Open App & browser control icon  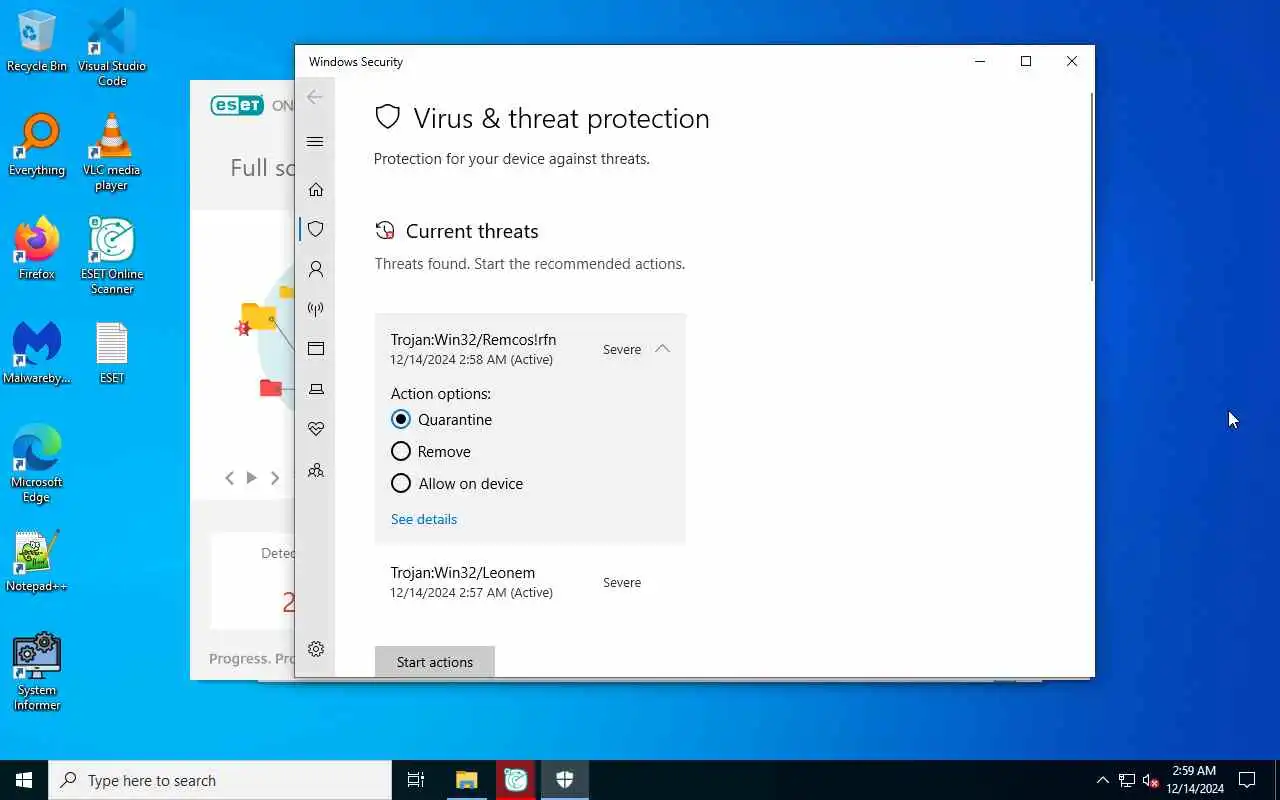tap(316, 349)
